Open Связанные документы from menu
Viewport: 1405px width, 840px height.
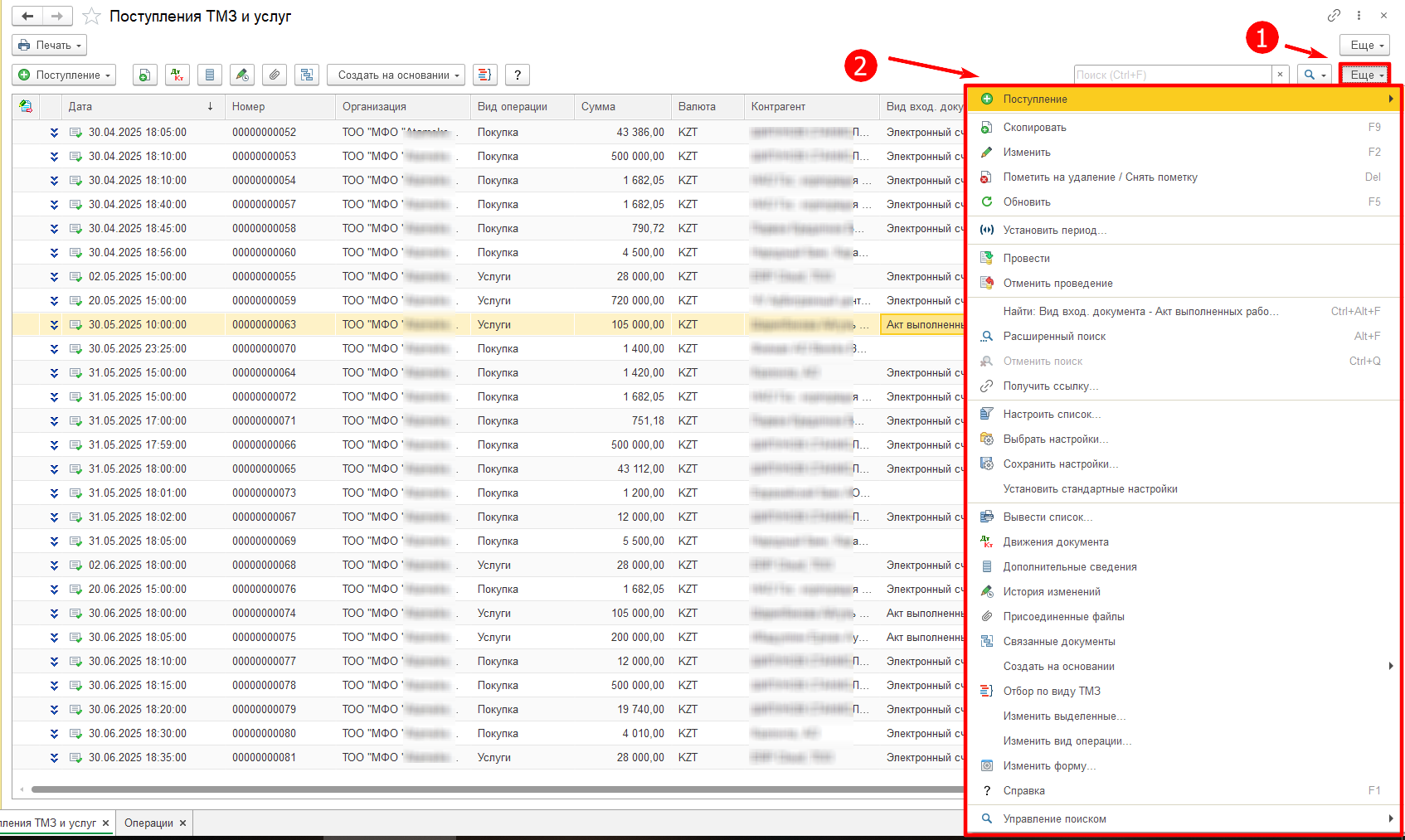[x=1184, y=641]
